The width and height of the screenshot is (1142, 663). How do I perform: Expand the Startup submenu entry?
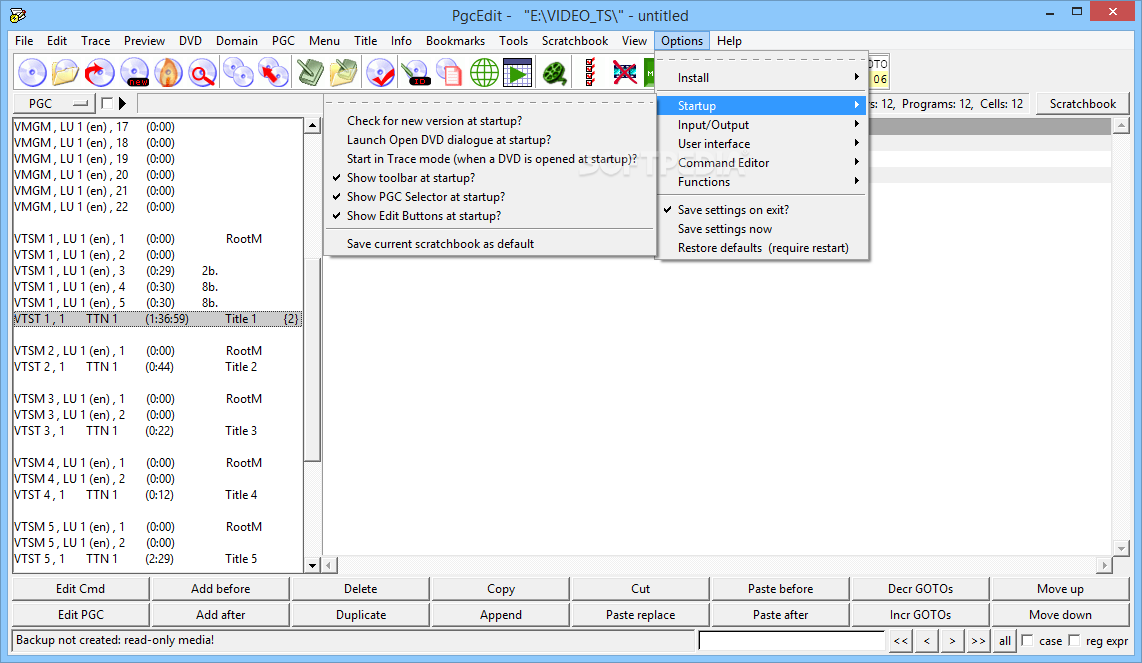[763, 106]
